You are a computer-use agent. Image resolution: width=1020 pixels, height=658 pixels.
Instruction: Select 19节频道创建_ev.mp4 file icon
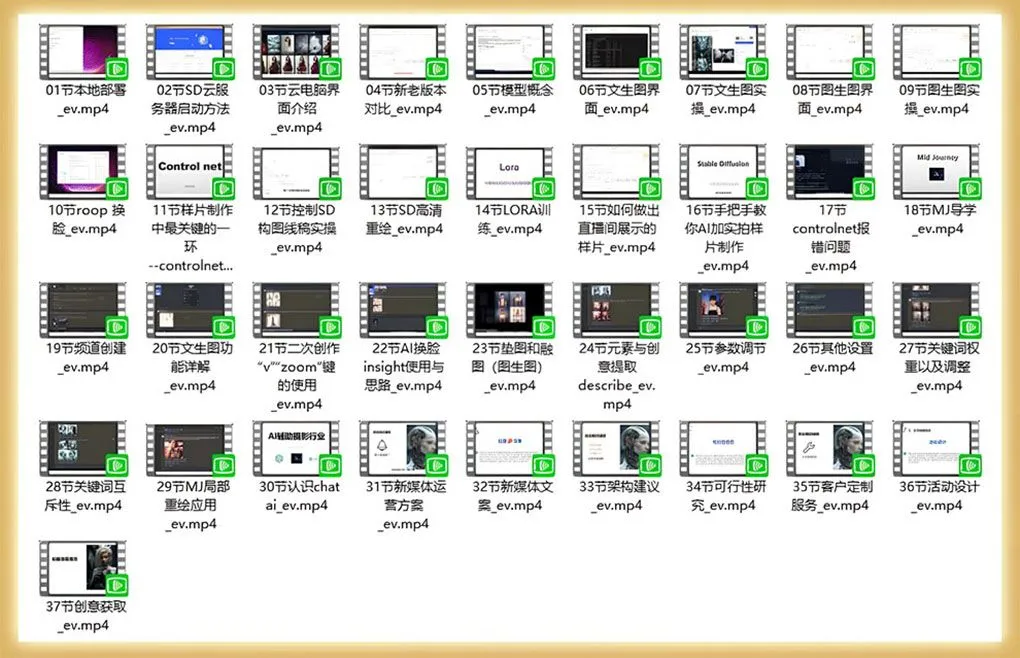(x=83, y=309)
